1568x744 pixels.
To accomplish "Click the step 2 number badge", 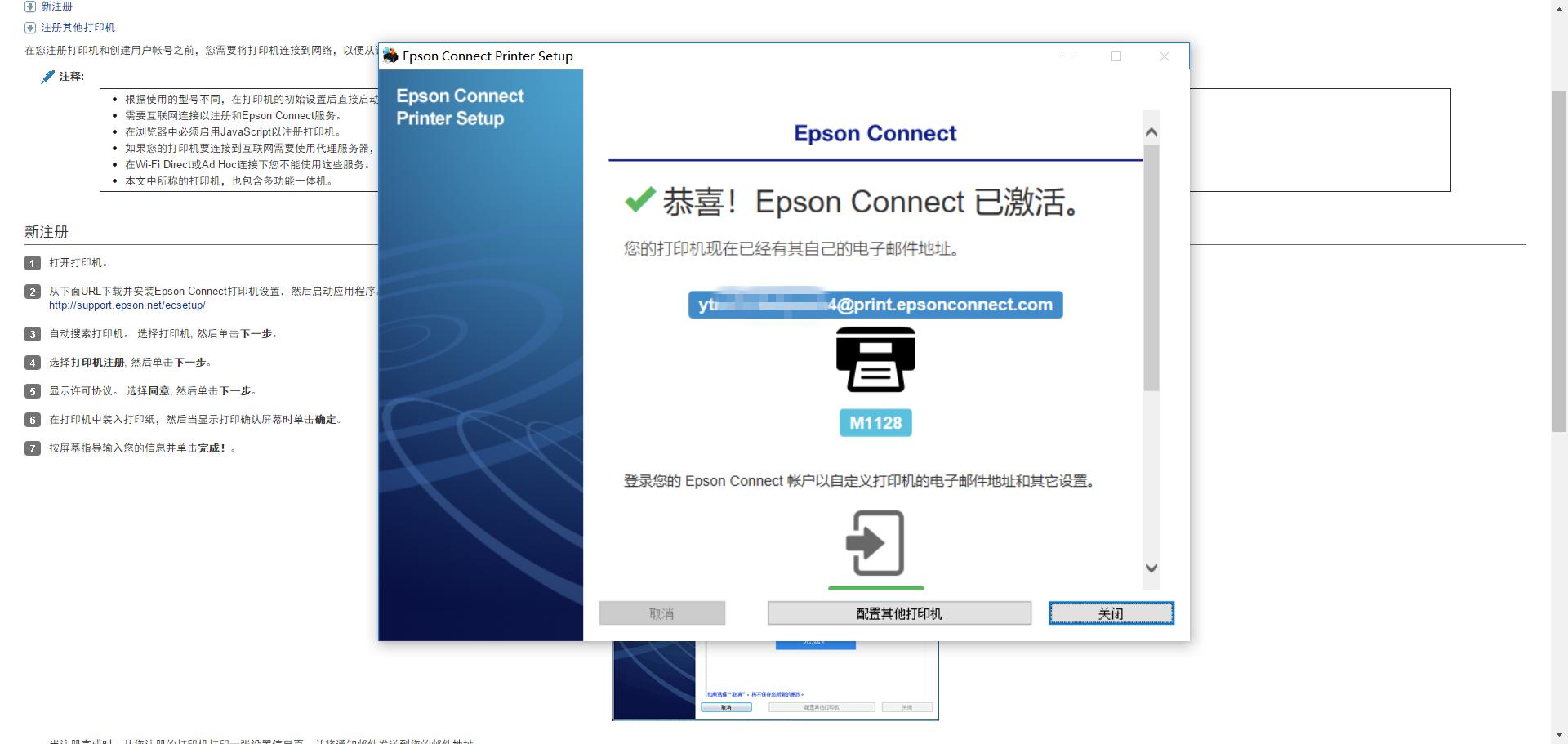I will coord(33,292).
